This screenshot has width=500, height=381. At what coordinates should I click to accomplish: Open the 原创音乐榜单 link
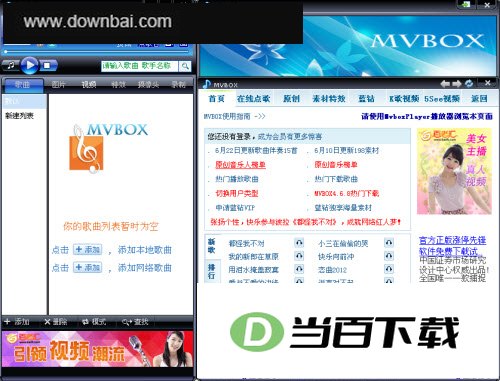click(x=336, y=165)
